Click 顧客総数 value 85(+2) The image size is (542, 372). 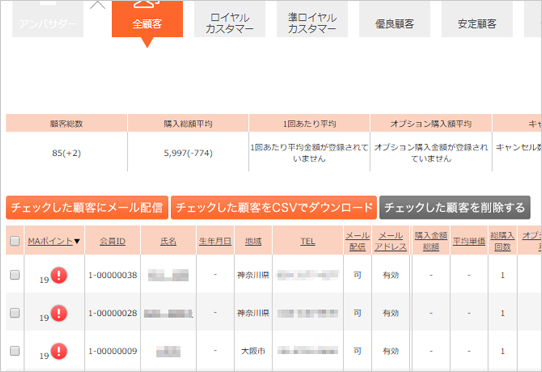(x=66, y=153)
